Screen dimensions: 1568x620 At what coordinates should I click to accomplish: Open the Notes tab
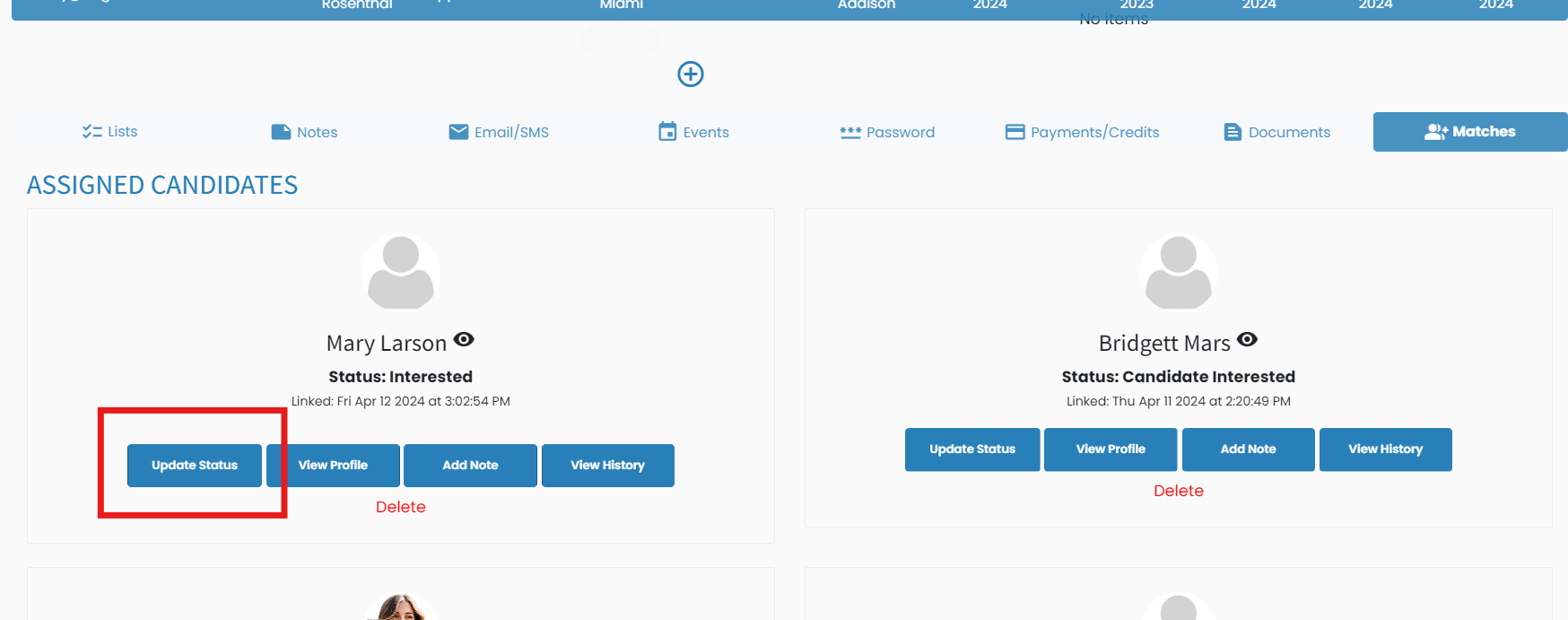coord(304,132)
